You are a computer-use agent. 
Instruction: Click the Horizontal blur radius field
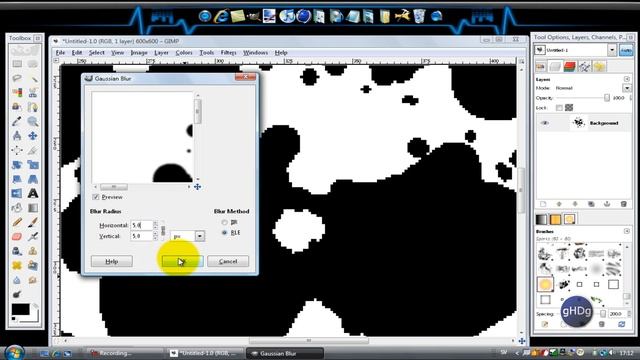point(141,225)
